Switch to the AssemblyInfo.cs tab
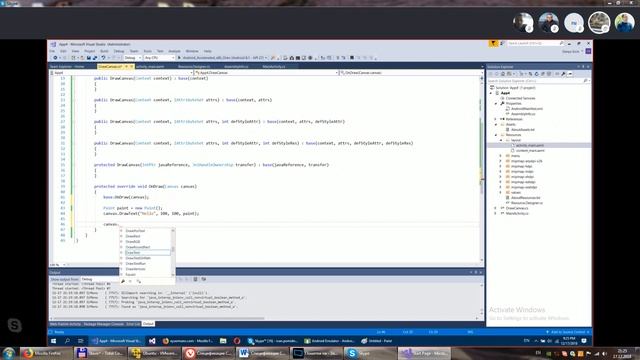 tap(236, 67)
